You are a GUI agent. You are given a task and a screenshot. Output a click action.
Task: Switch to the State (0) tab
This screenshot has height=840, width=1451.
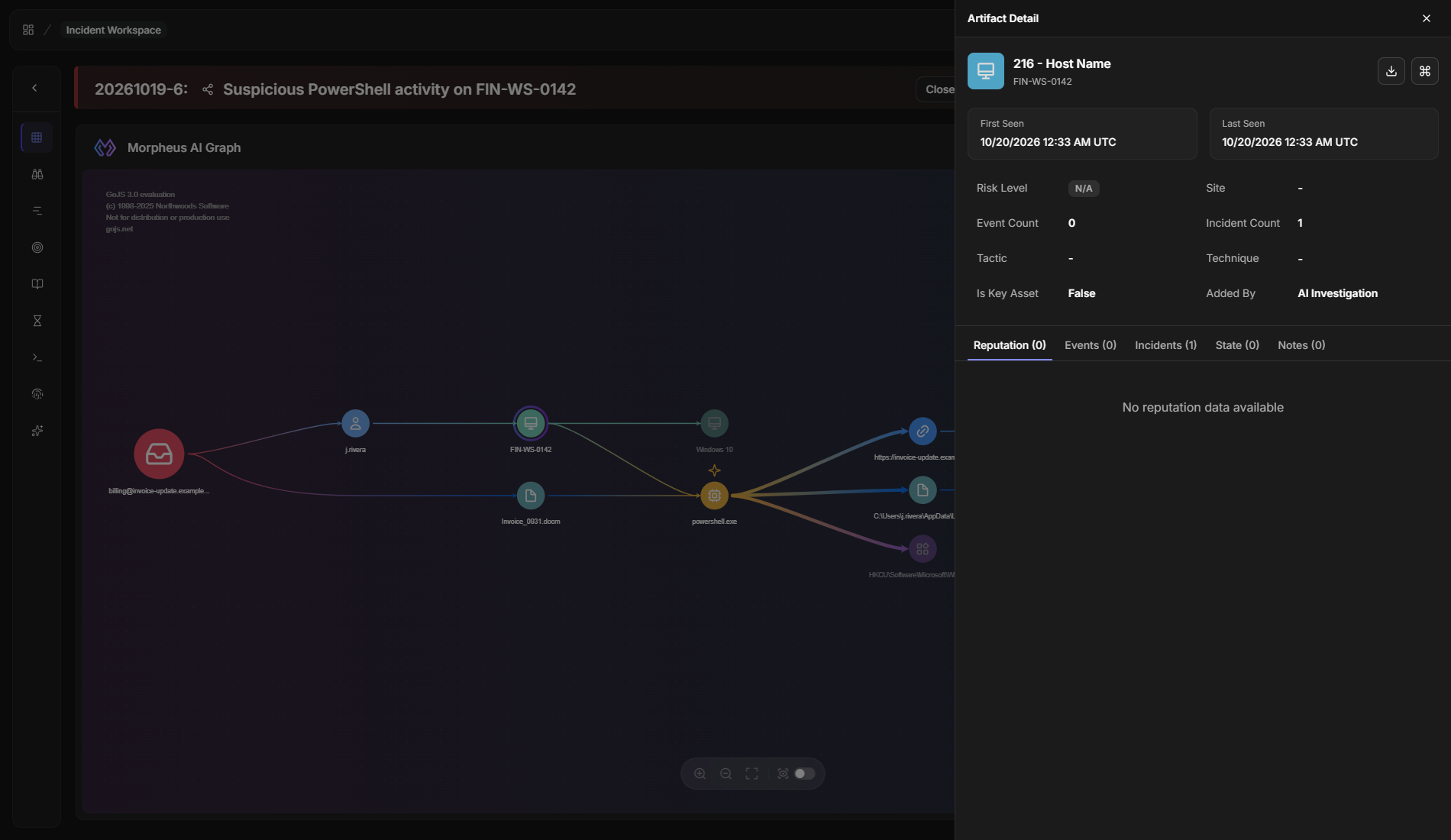pos(1237,345)
